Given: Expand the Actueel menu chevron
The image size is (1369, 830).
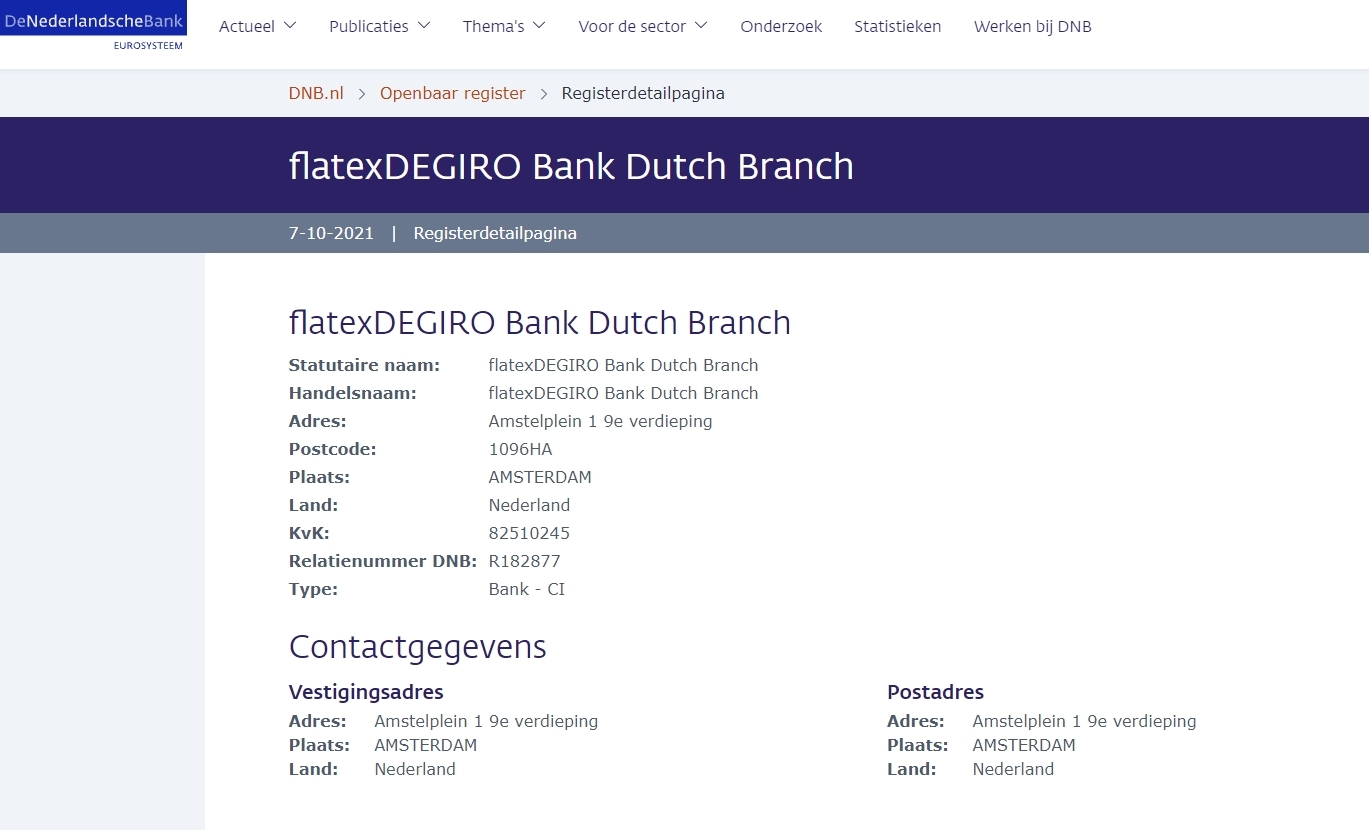Looking at the screenshot, I should (x=290, y=26).
